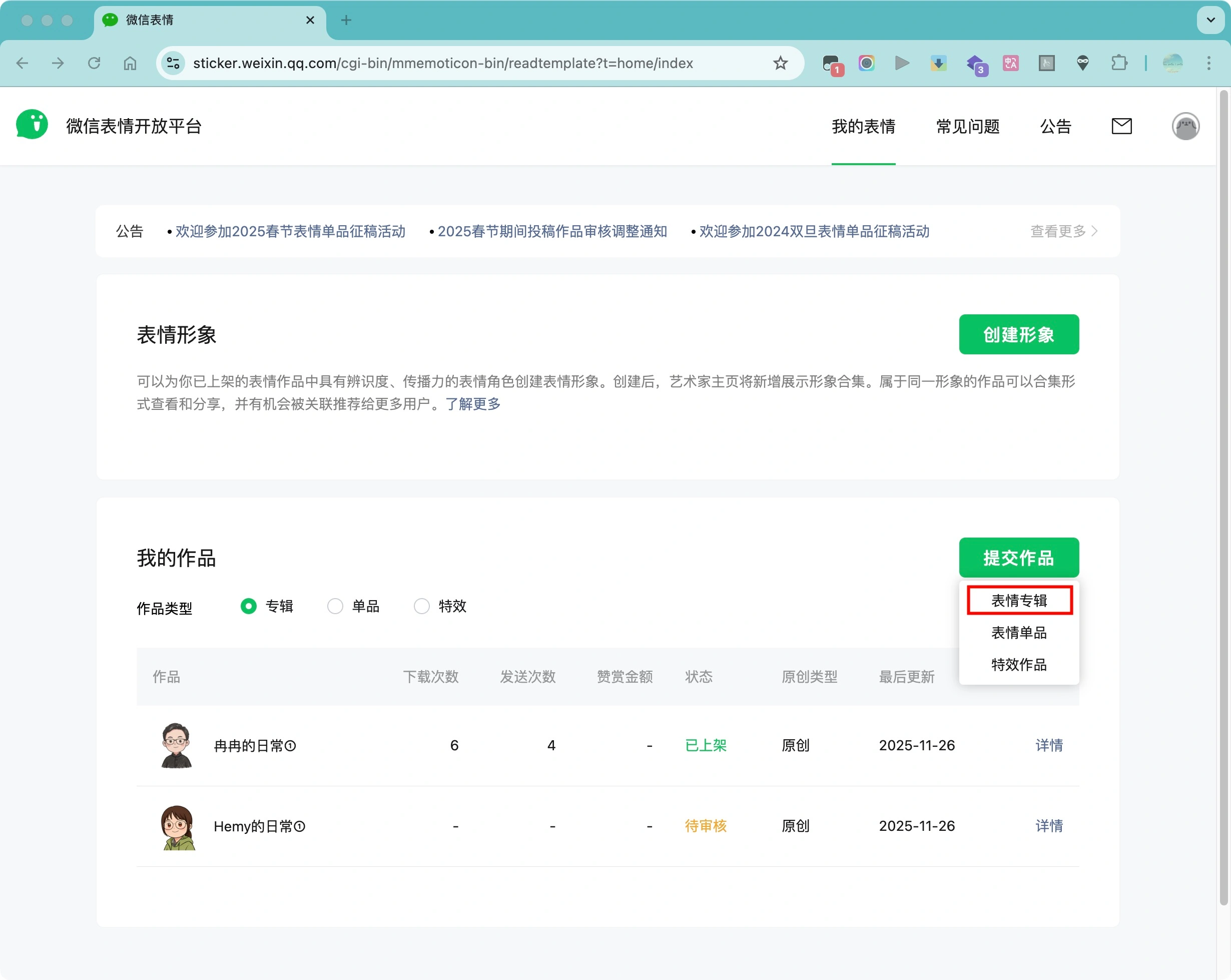Reload the page with refresh icon

coord(94,64)
